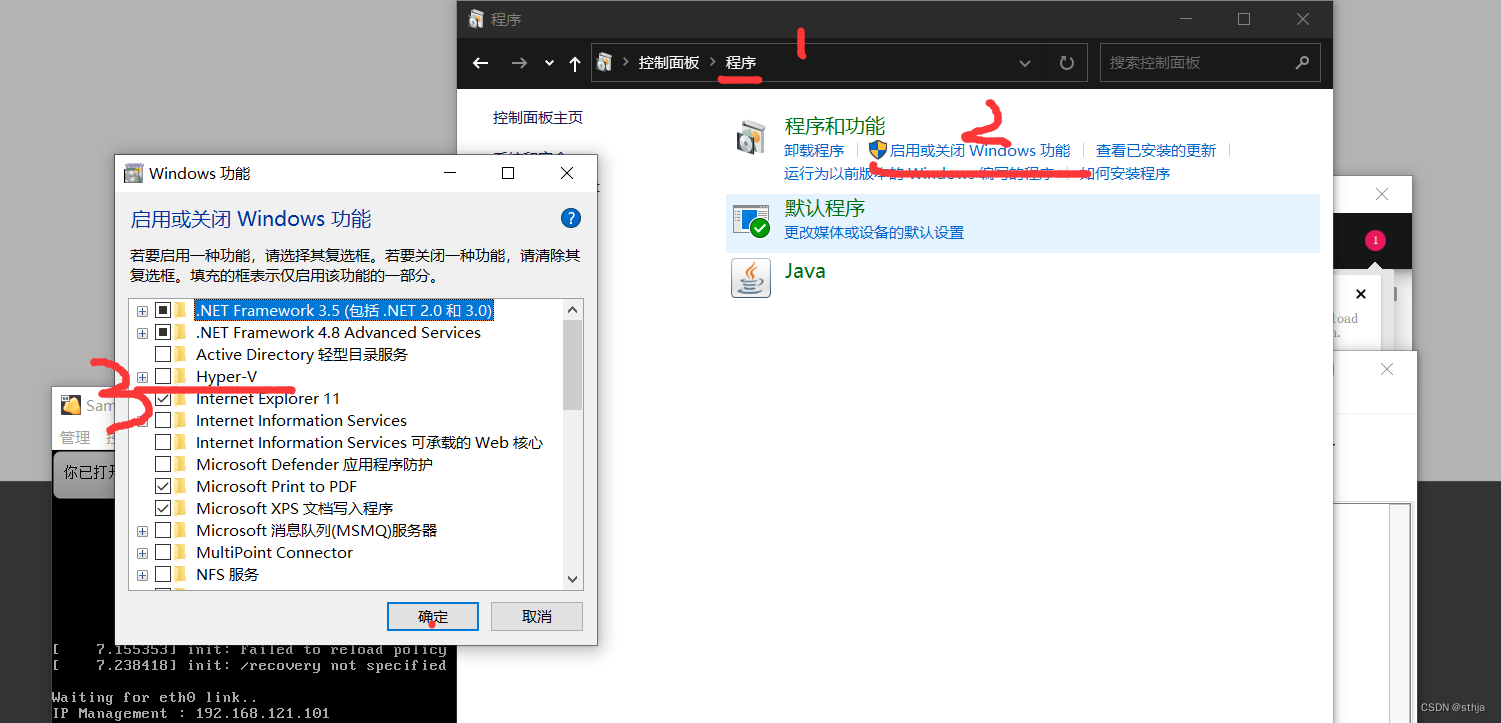Image resolution: width=1501 pixels, height=723 pixels.
Task: Open the 默认程序 heading
Action: (825, 208)
